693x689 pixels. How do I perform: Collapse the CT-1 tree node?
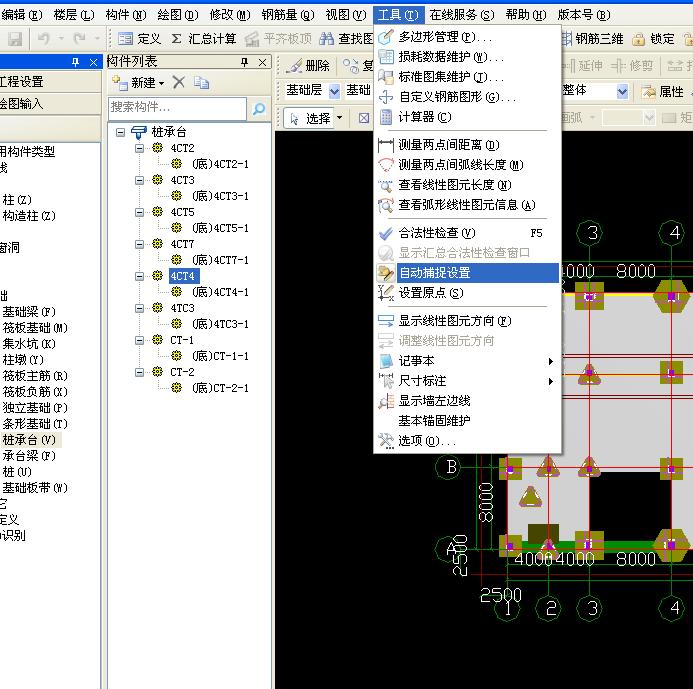139,340
